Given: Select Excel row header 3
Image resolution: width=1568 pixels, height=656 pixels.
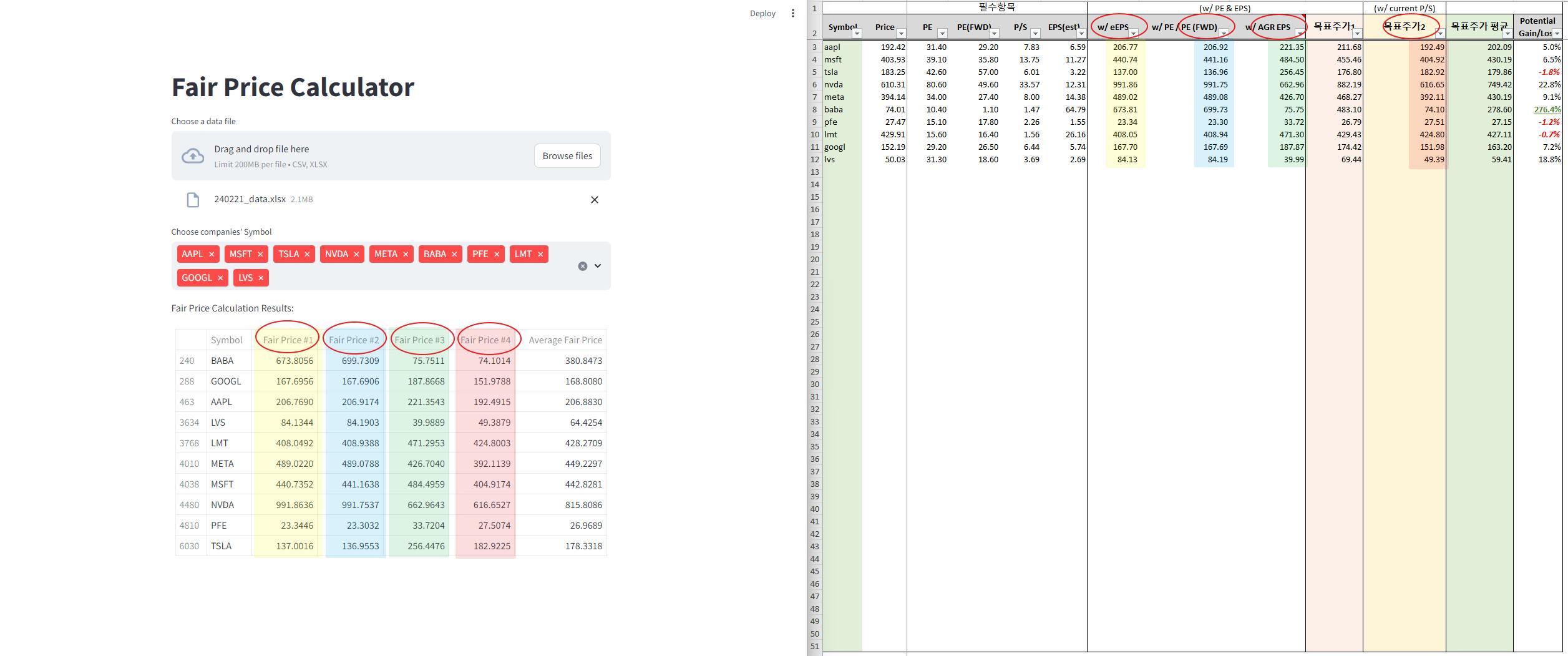Looking at the screenshot, I should [x=814, y=47].
